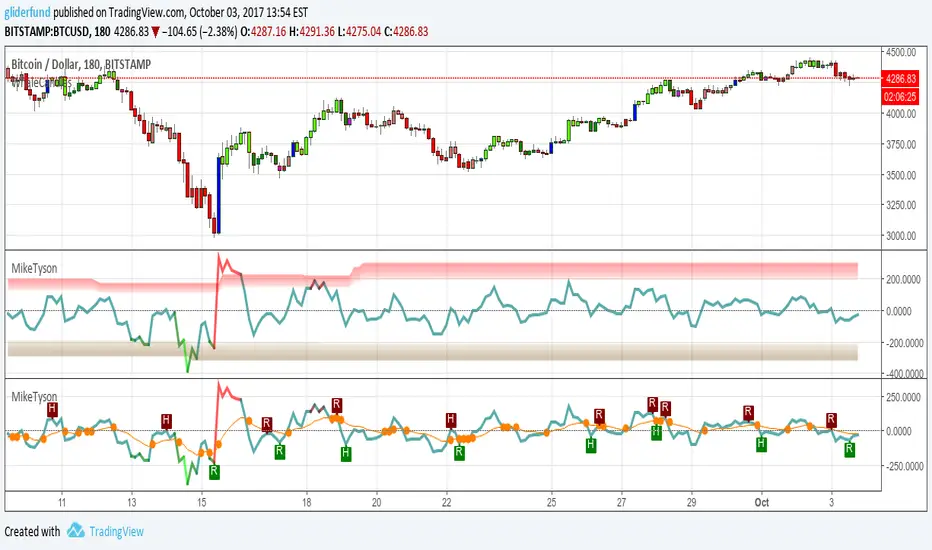Open the gliderfund author link
This screenshot has width=932, height=550.
click(27, 12)
